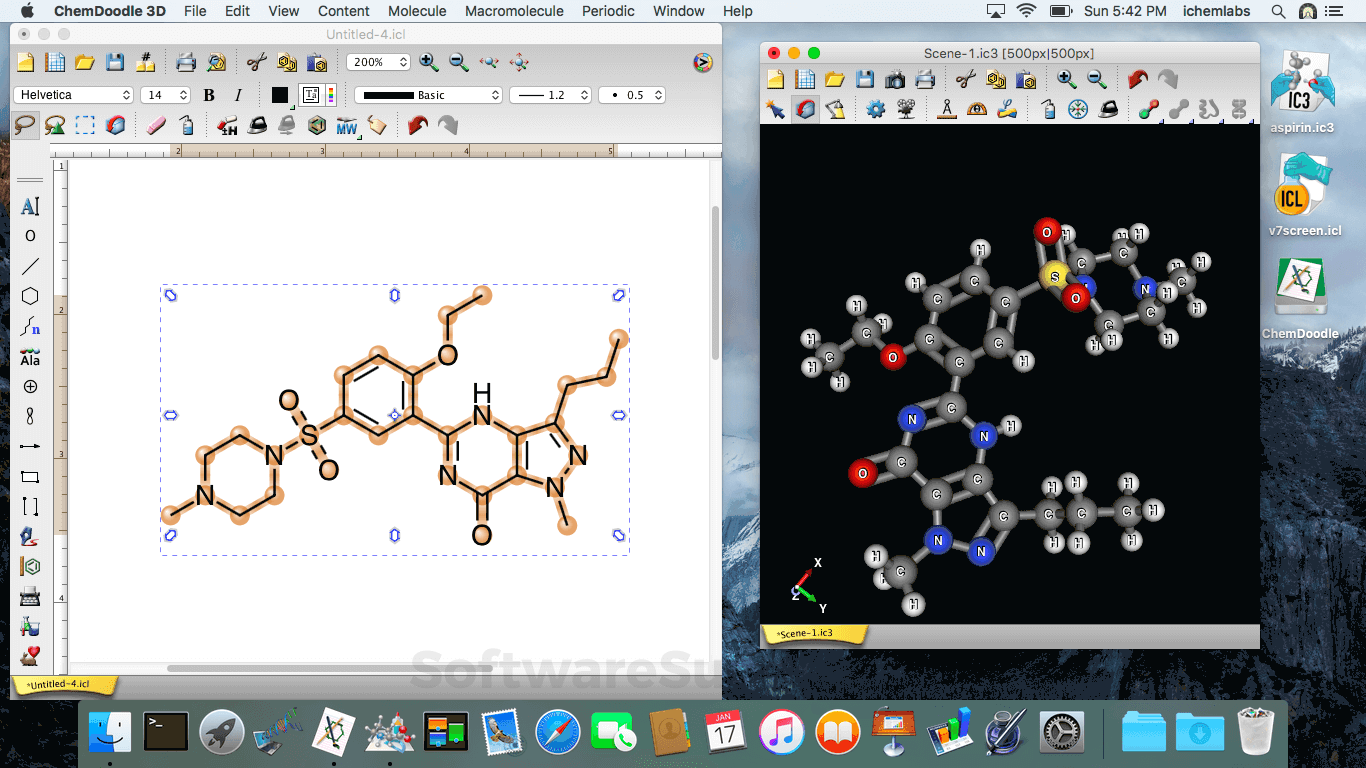Toggle the ball and stick representation
Image resolution: width=1366 pixels, height=768 pixels.
1148,109
